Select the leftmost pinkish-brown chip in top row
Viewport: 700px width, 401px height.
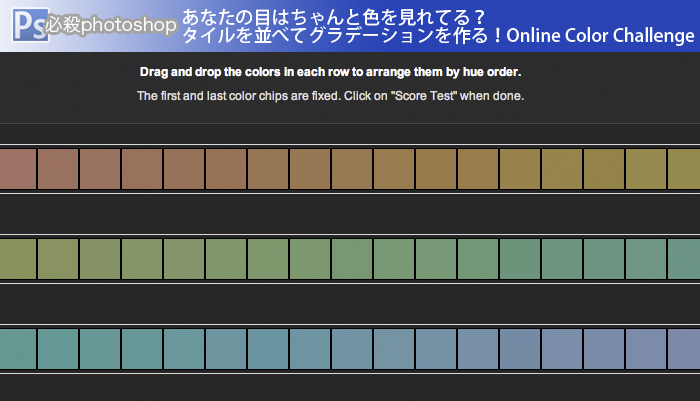click(x=17, y=169)
